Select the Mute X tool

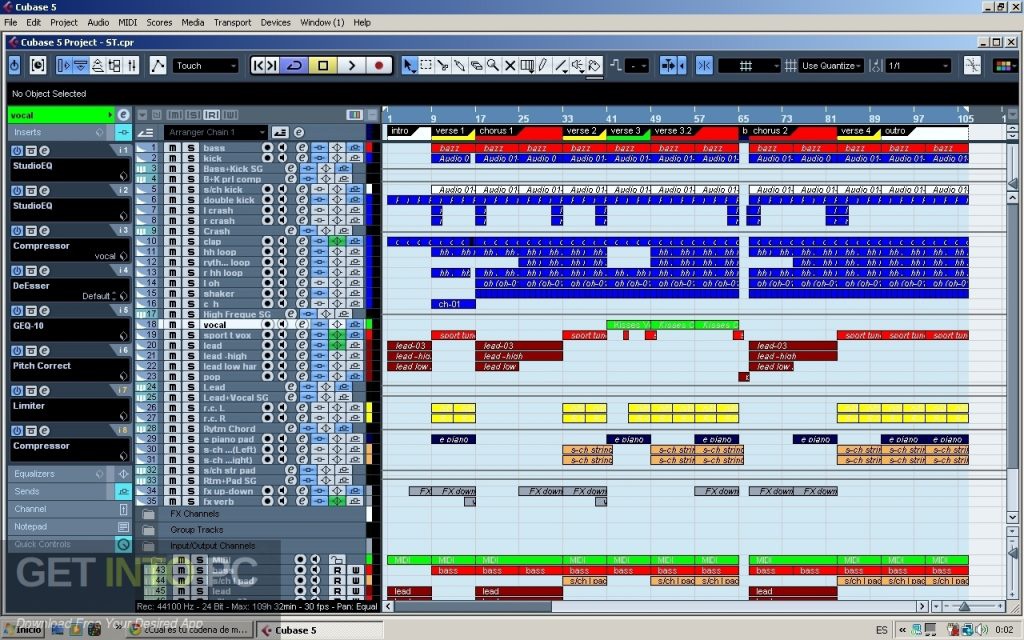click(x=510, y=65)
